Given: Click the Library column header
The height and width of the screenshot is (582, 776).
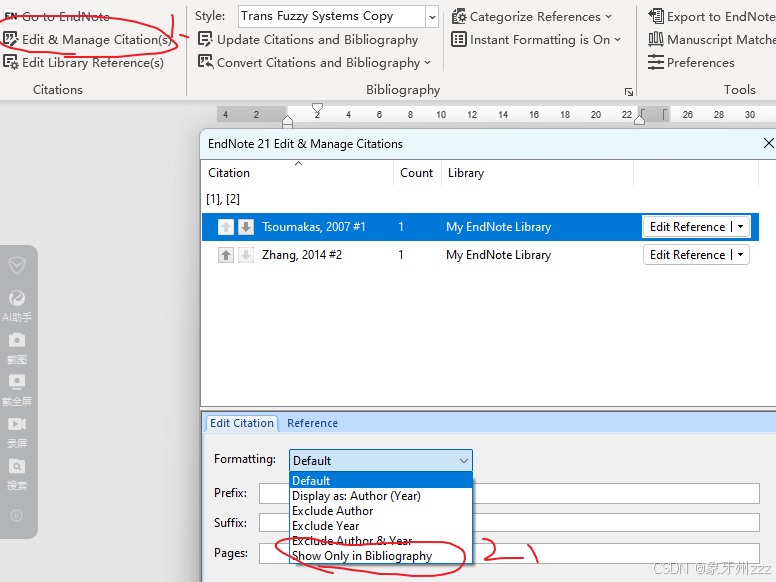Looking at the screenshot, I should (537, 173).
